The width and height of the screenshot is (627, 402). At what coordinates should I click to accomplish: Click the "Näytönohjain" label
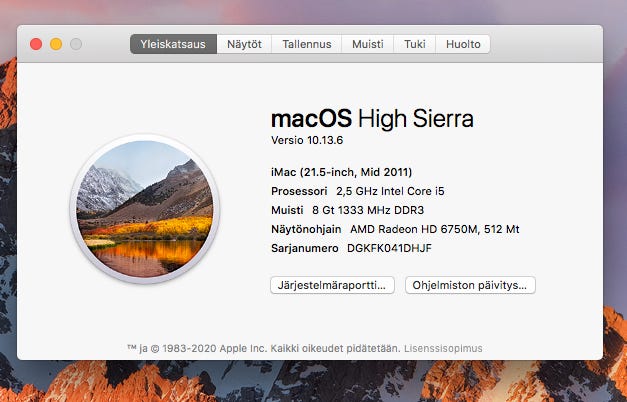click(x=306, y=229)
